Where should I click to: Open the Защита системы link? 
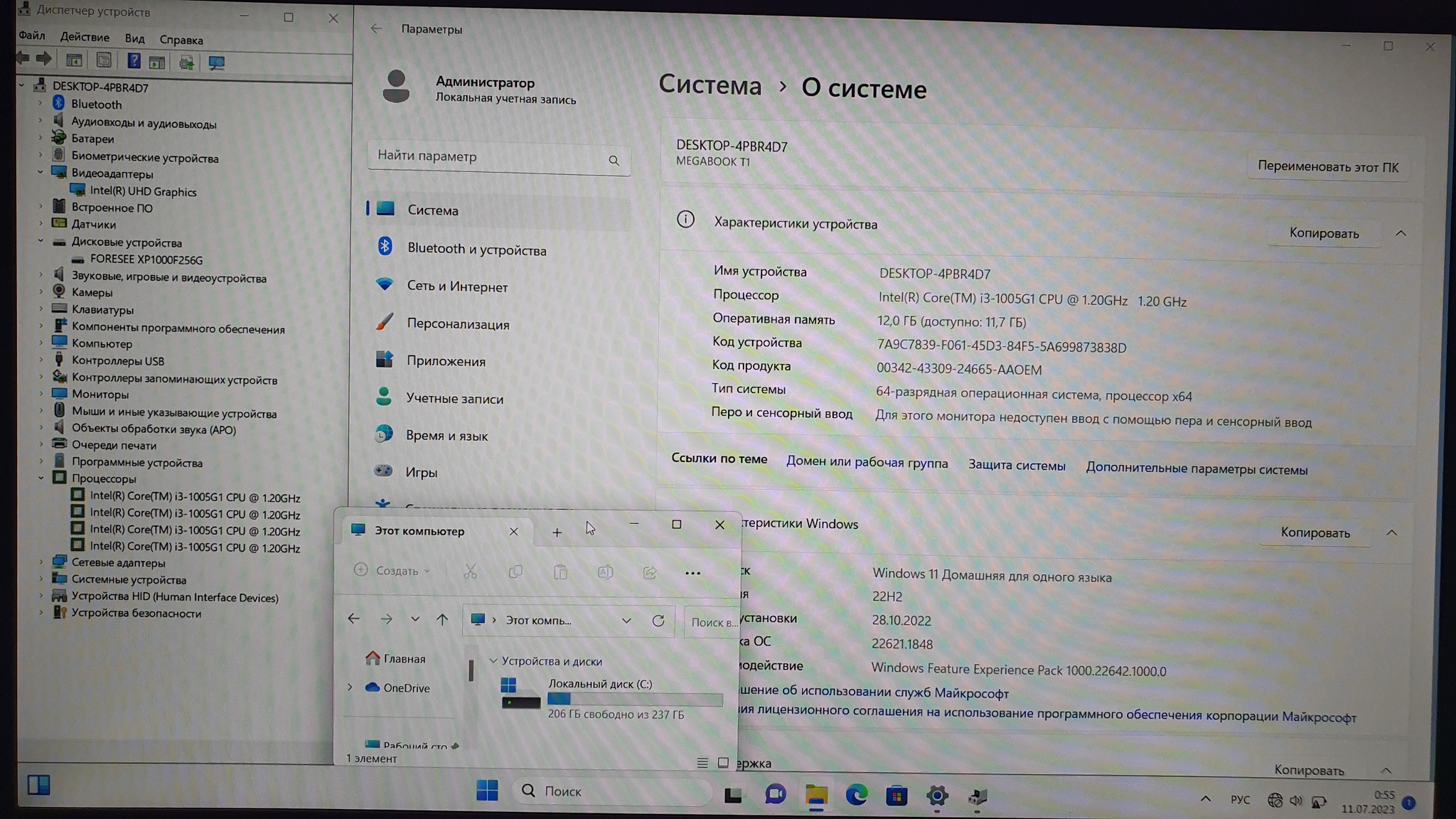1017,466
